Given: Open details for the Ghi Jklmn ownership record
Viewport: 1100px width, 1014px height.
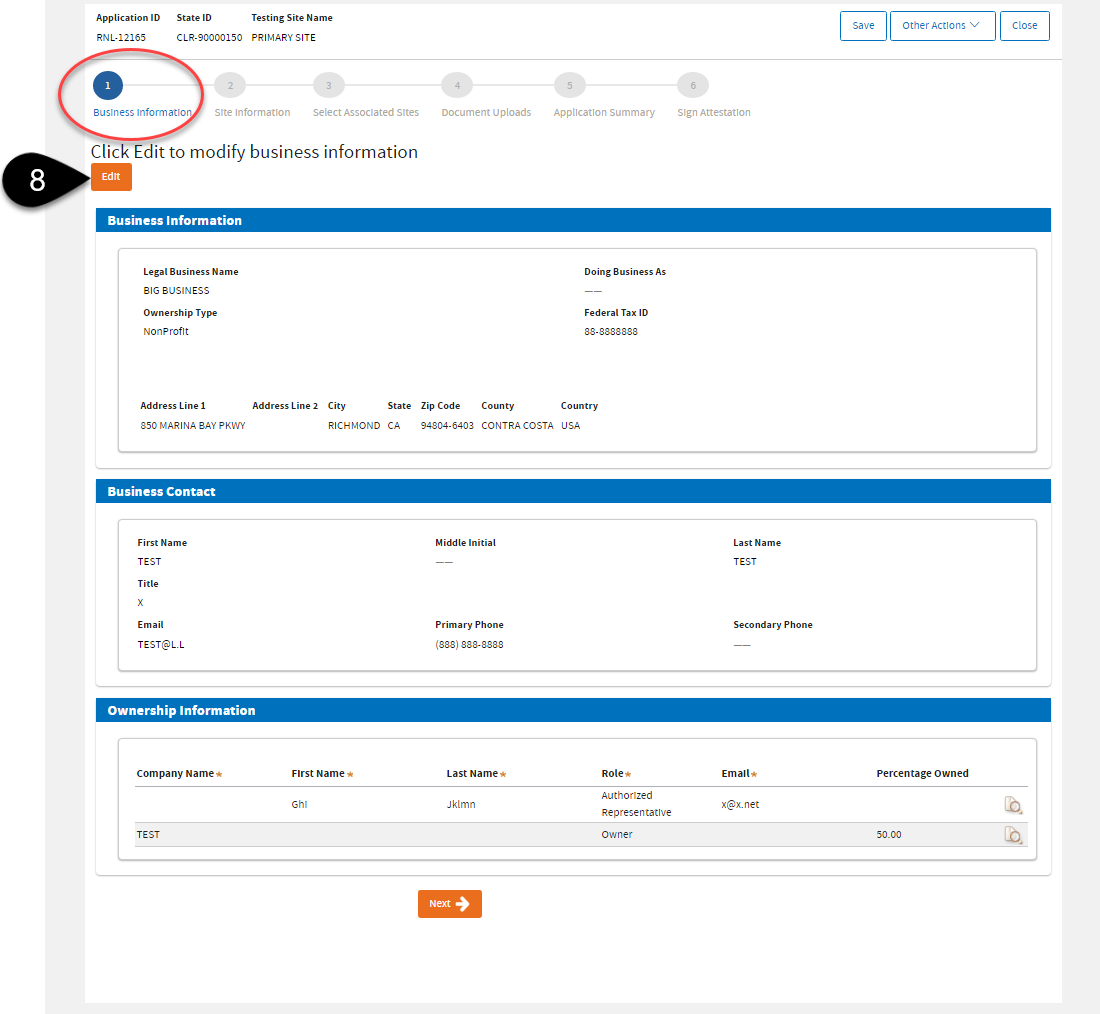Looking at the screenshot, I should tap(1014, 804).
